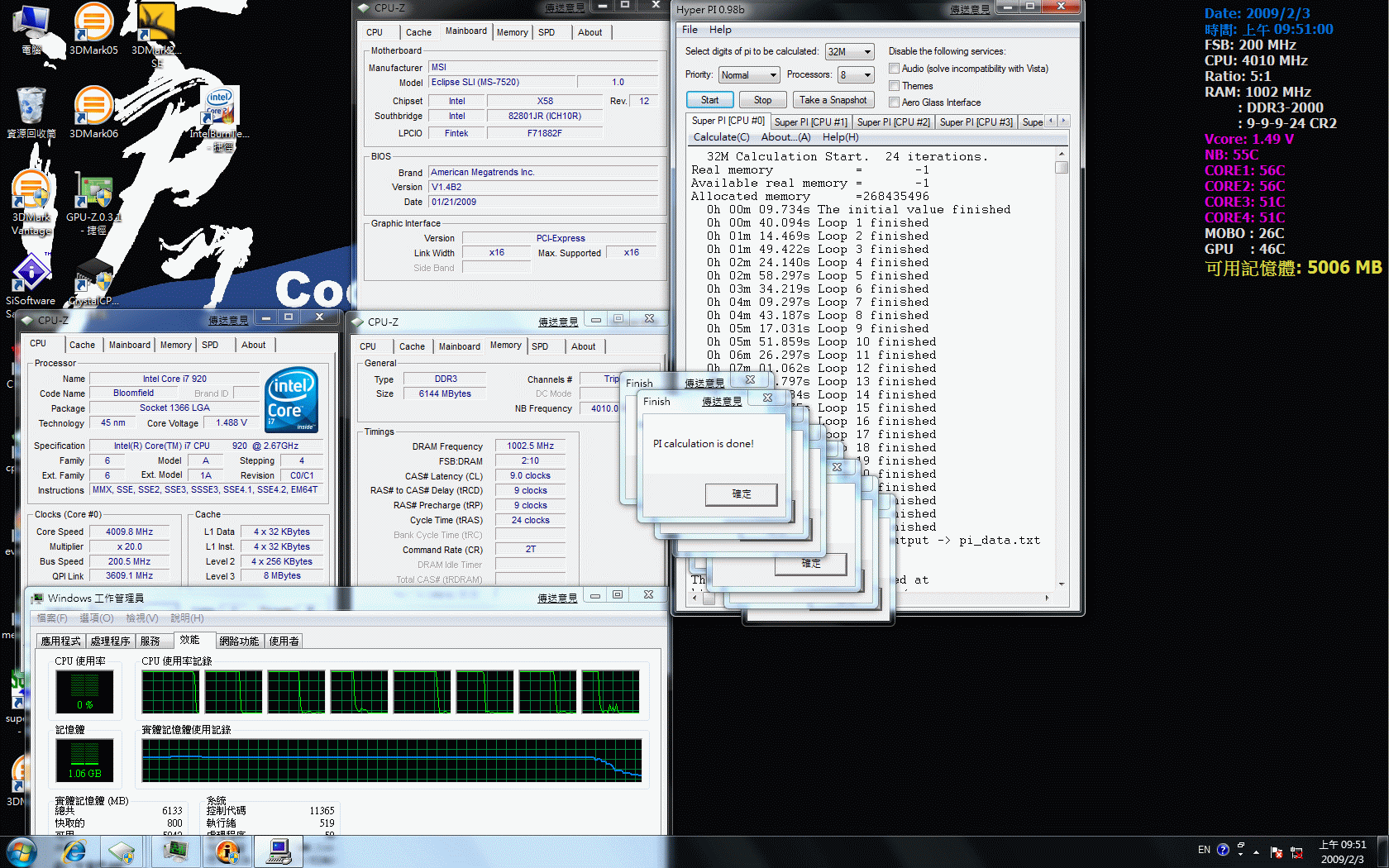
Task: Click the Task Manager title bar icon
Action: tap(37, 598)
